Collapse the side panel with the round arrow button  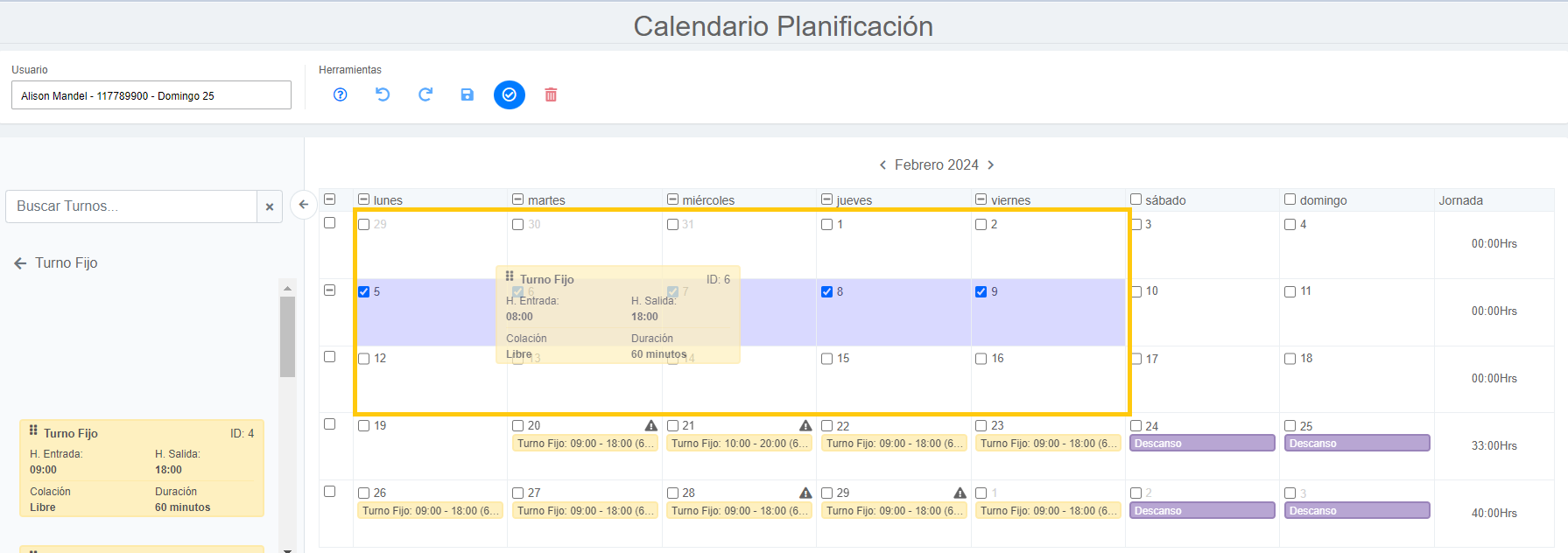[x=303, y=205]
